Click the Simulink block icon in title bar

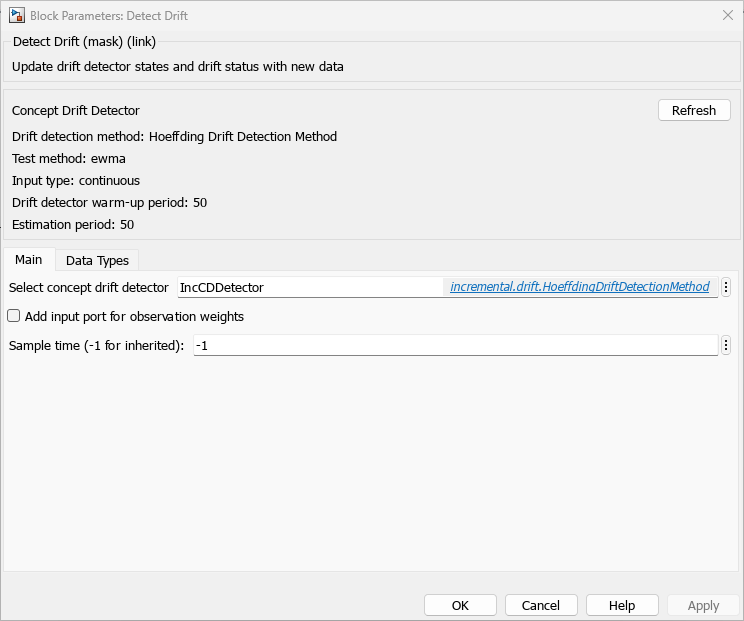coord(17,15)
